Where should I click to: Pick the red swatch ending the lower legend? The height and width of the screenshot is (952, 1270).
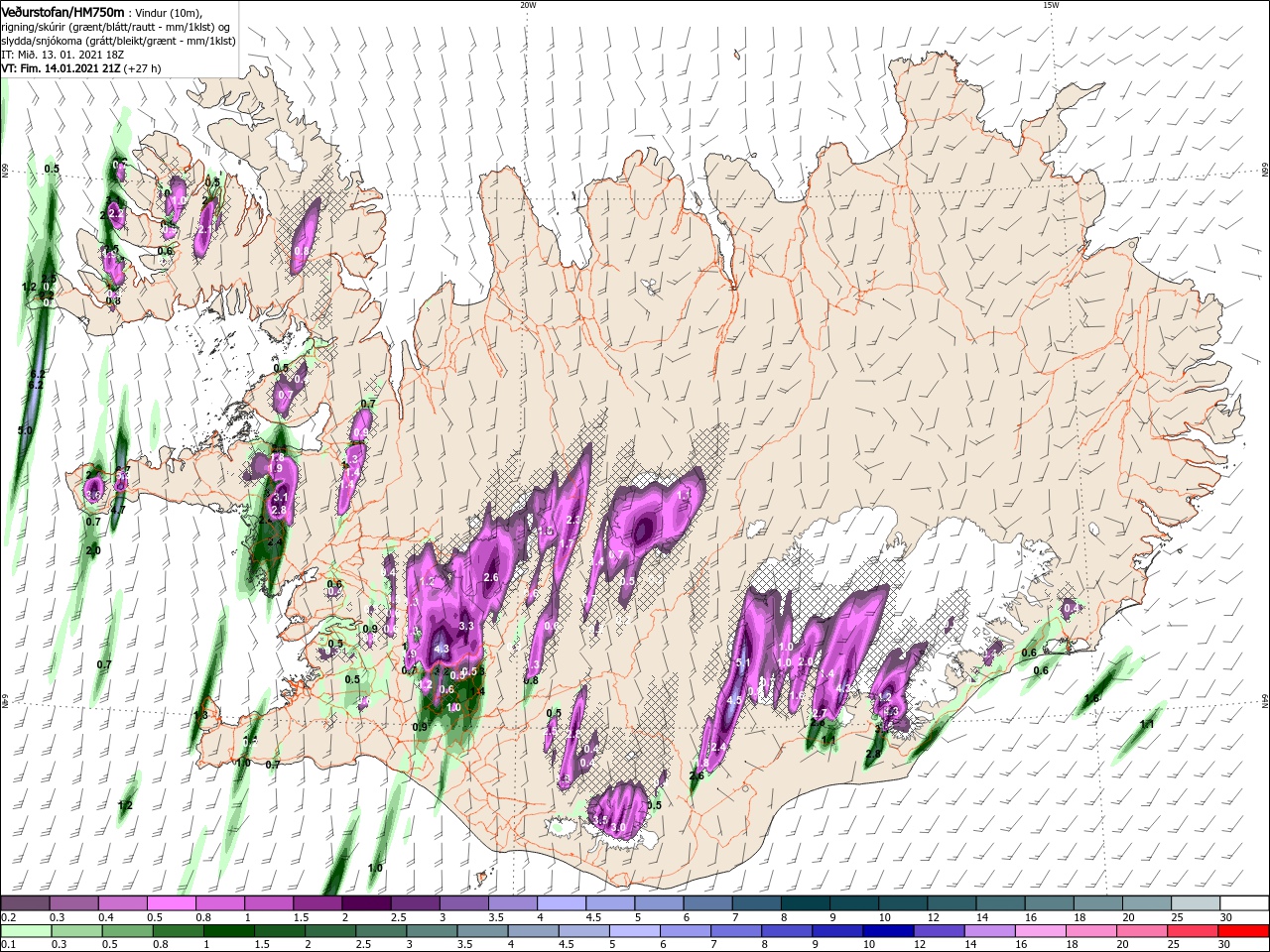click(x=1244, y=931)
